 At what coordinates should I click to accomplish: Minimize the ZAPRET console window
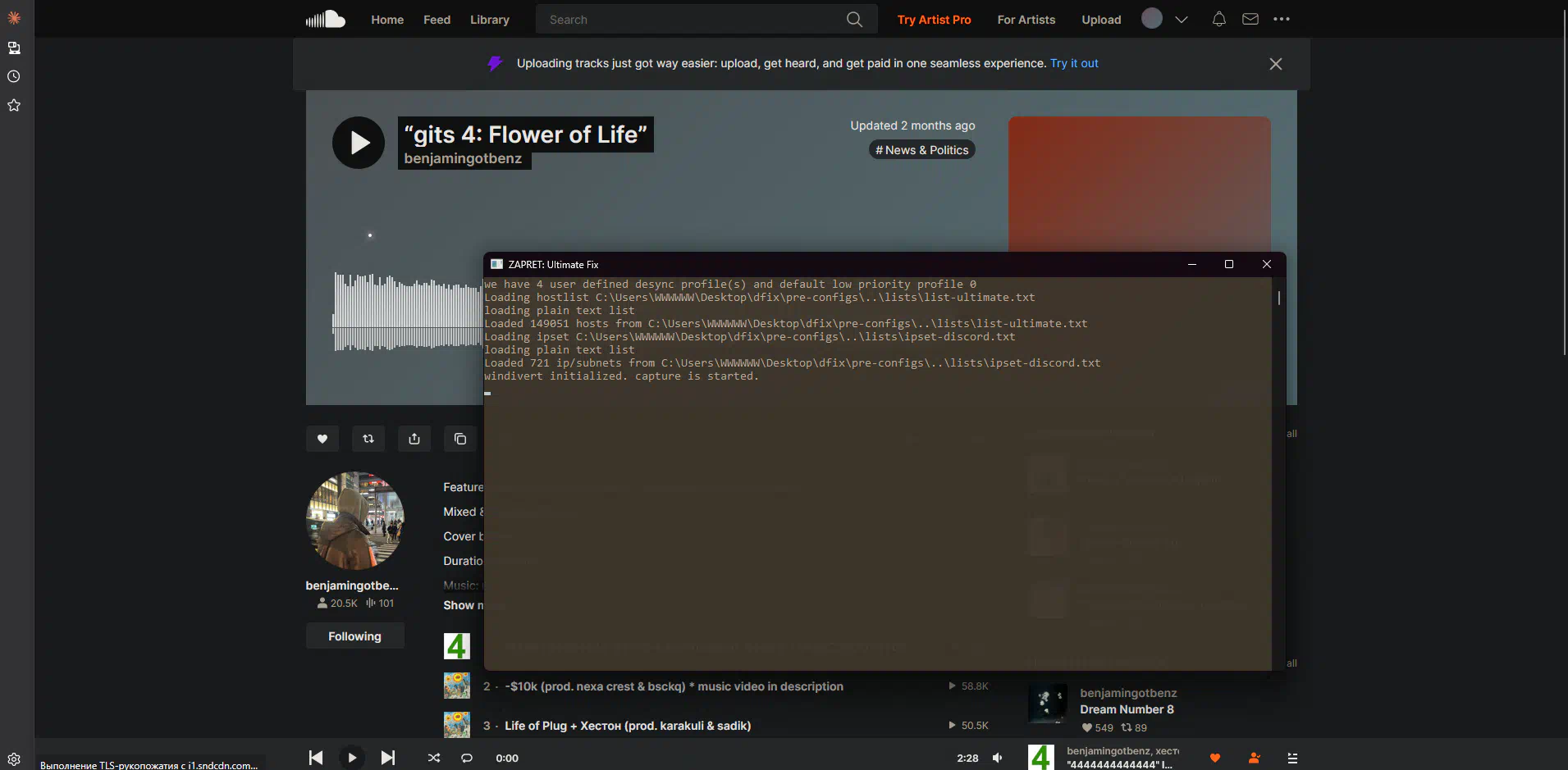[1192, 264]
